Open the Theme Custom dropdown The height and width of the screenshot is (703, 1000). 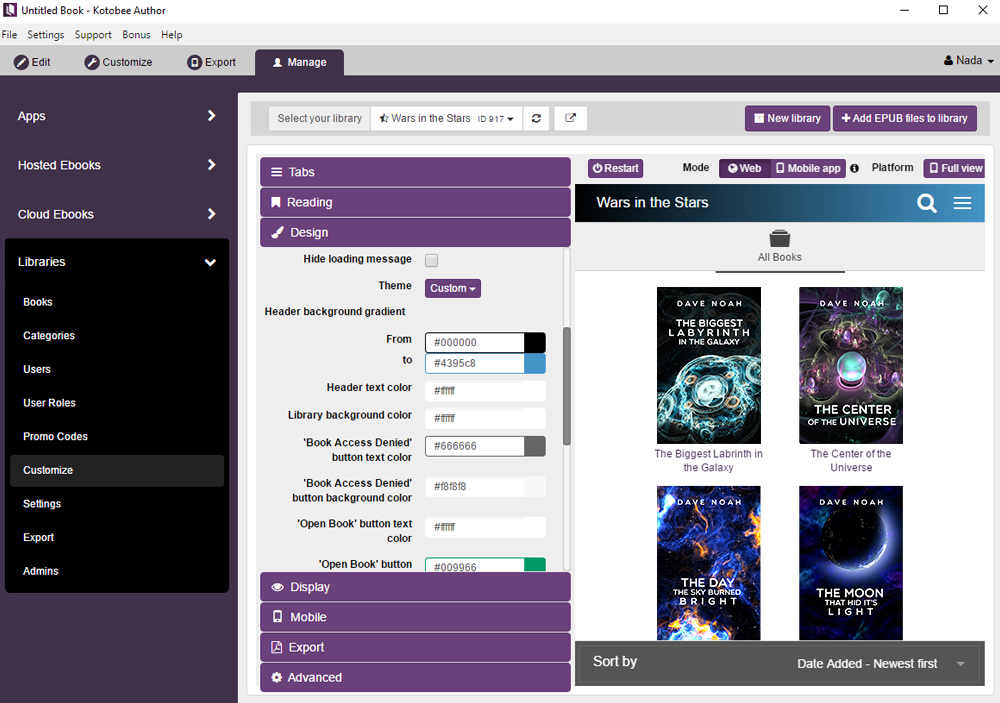point(453,288)
